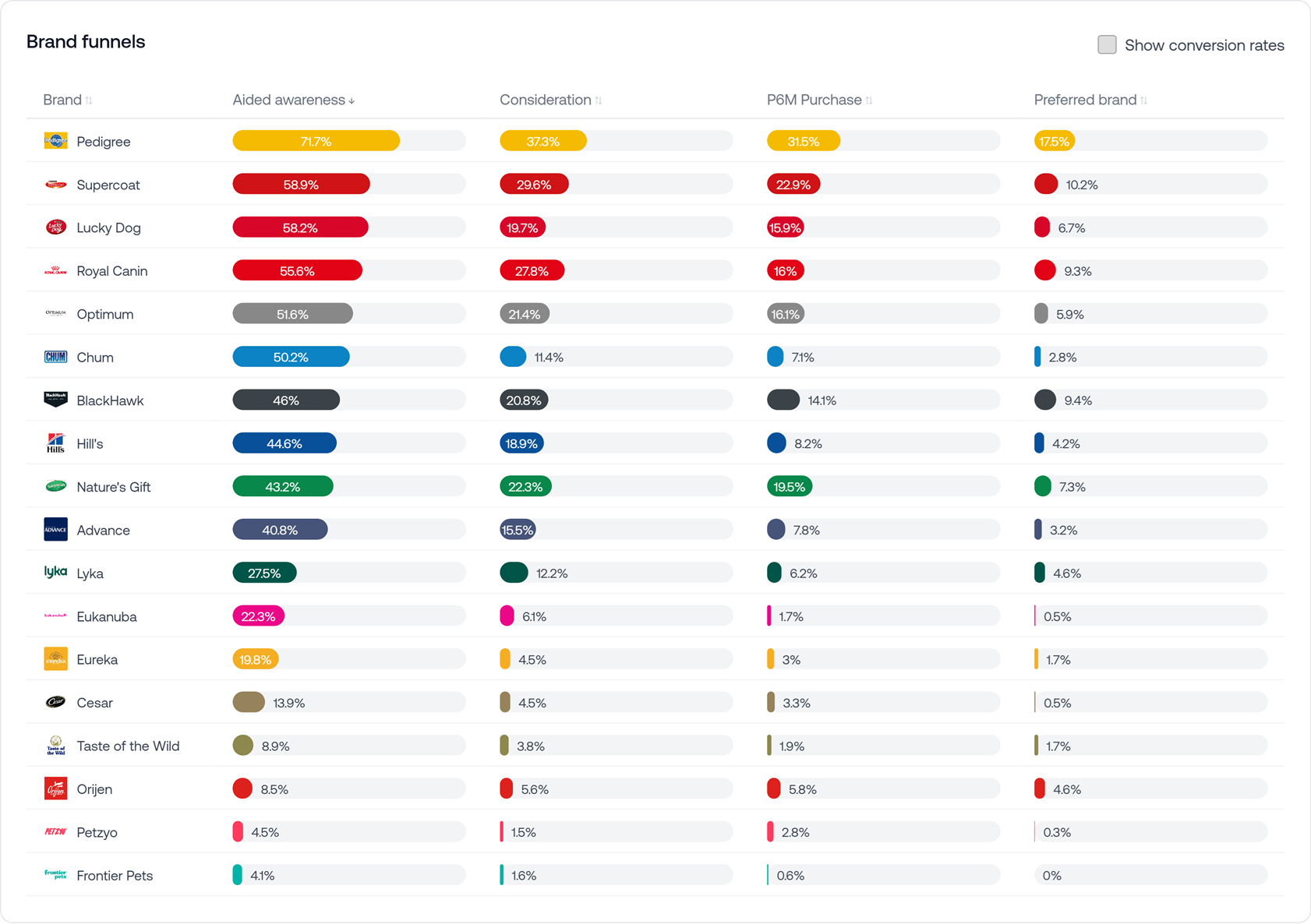The width and height of the screenshot is (1311, 924).
Task: Click the sort arrows next to Consideration
Action: click(x=599, y=100)
